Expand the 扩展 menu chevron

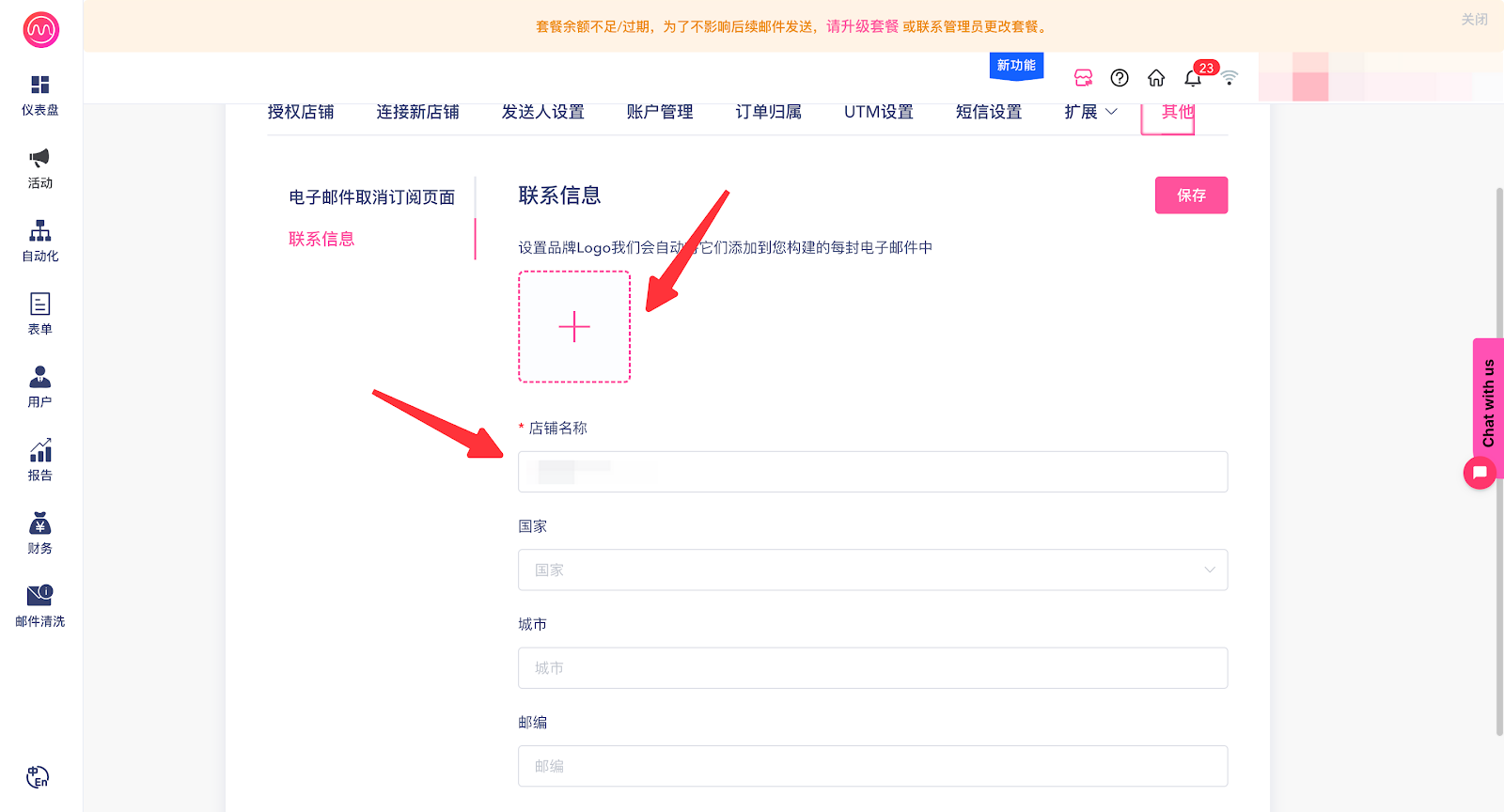1111,112
